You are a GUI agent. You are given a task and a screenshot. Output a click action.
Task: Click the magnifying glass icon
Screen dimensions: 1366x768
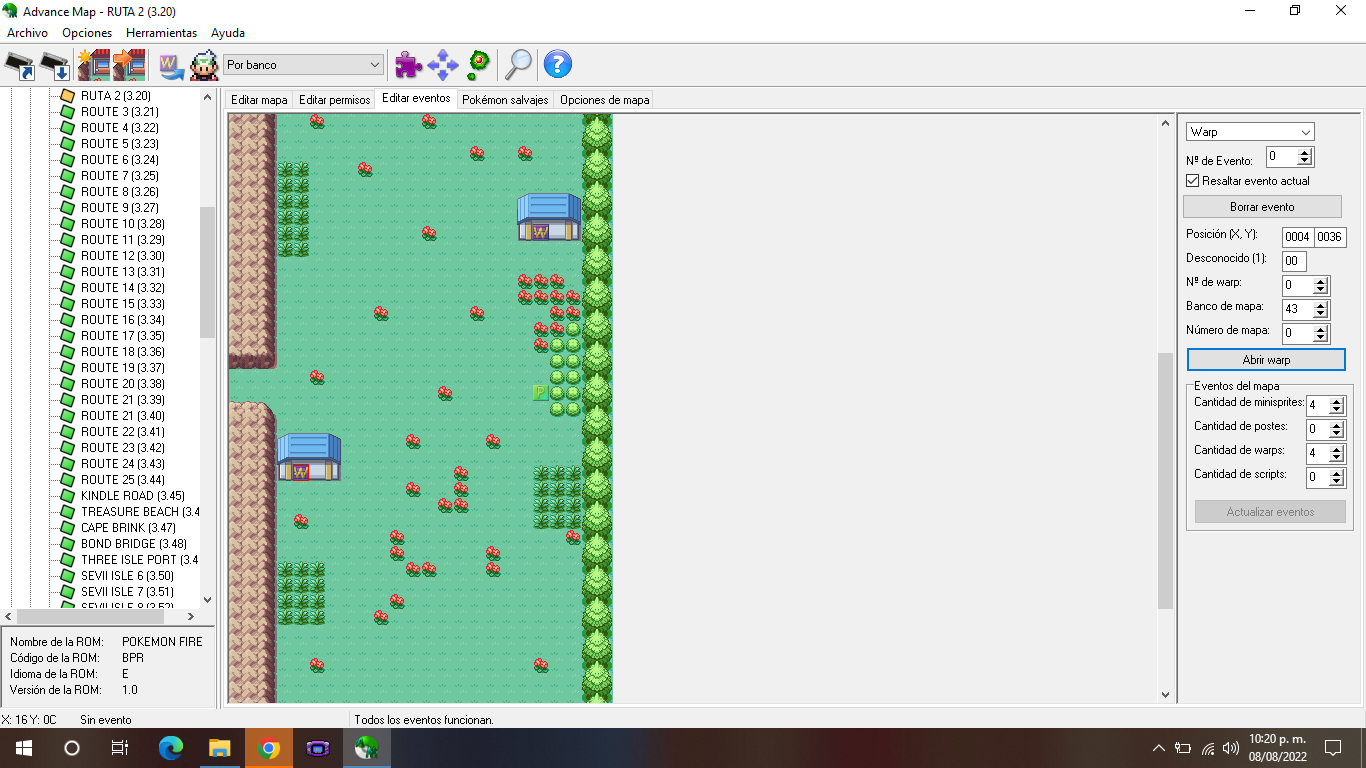click(518, 65)
